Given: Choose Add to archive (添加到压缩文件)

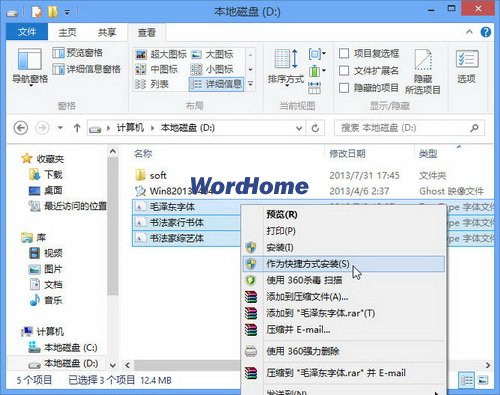Looking at the screenshot, I should pos(344,296).
